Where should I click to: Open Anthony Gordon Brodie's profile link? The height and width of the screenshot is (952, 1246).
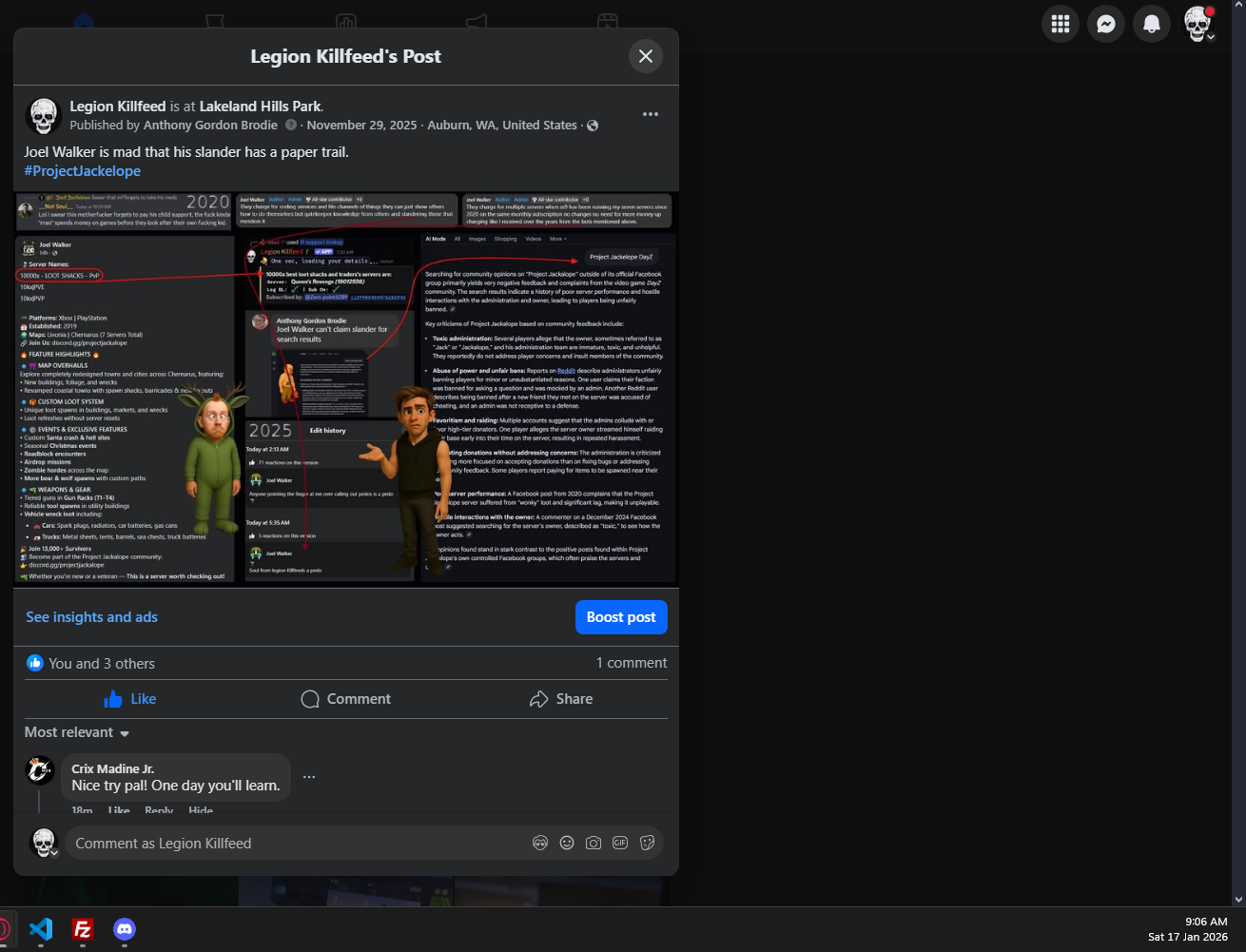211,125
